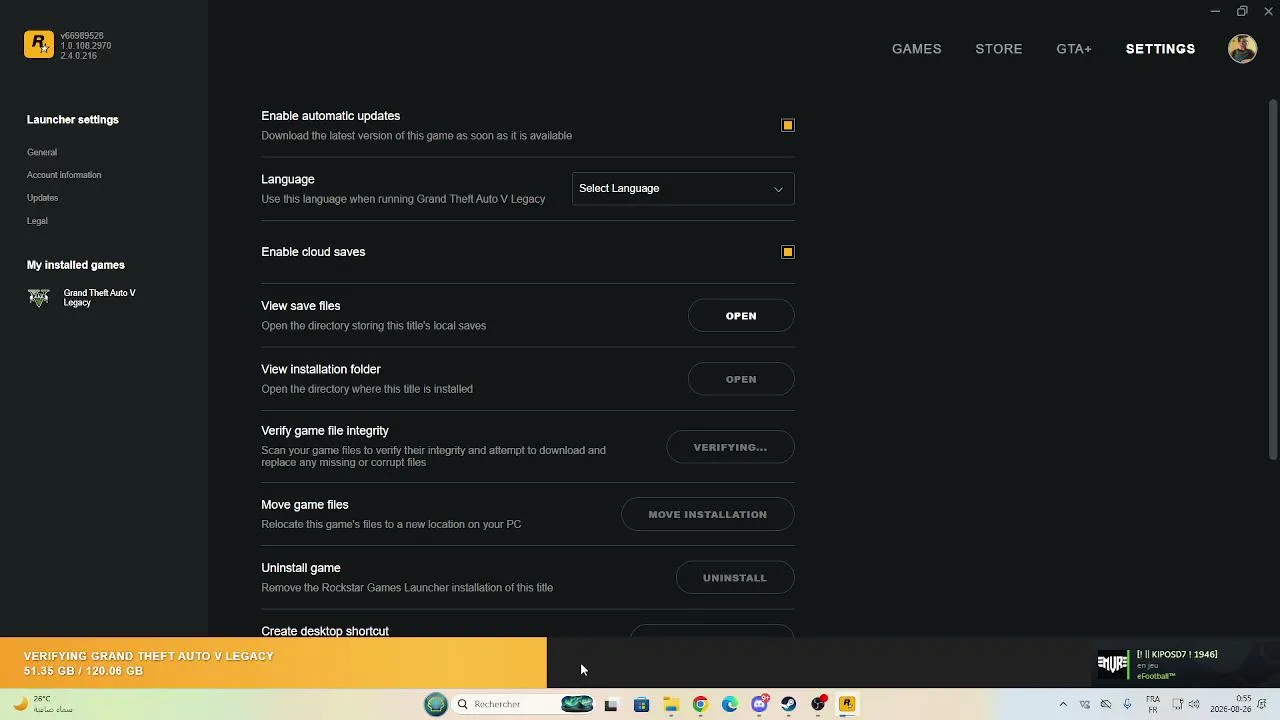Select Grand Theft Auto V Legacy entry
The image size is (1280, 720).
82,298
